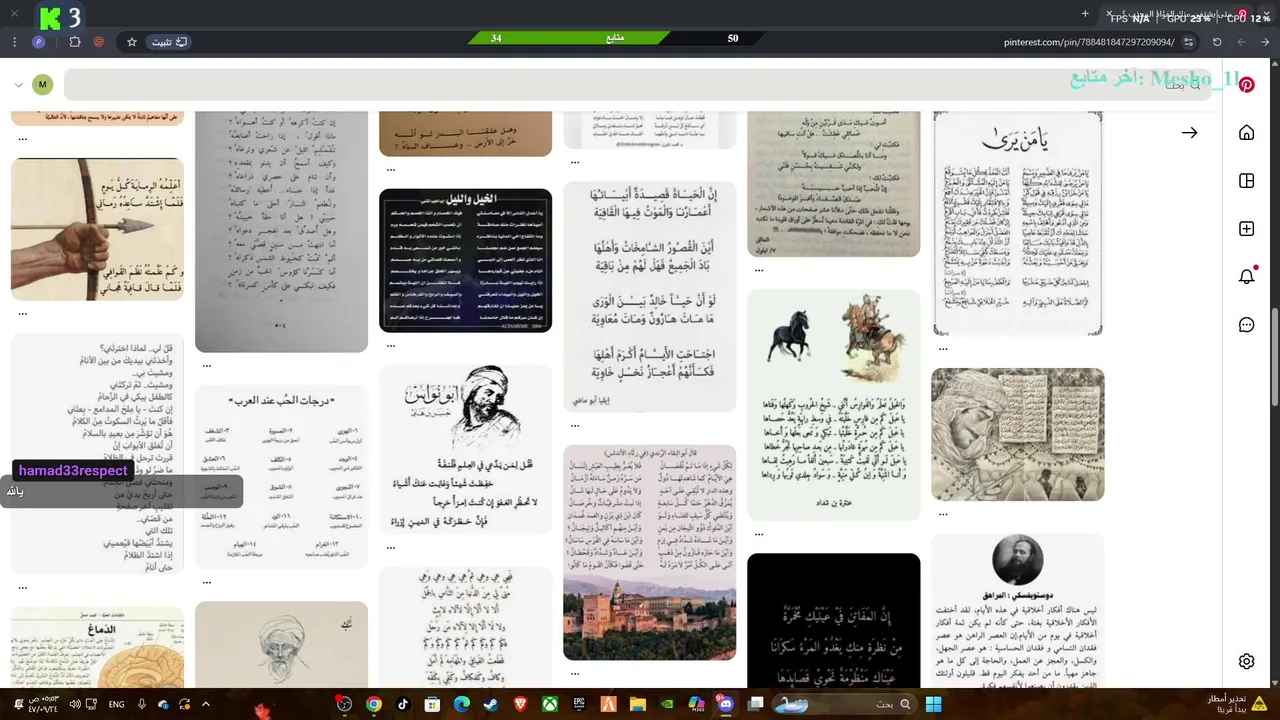The width and height of the screenshot is (1280, 720).
Task: Open Steam from the taskbar
Action: (490, 705)
